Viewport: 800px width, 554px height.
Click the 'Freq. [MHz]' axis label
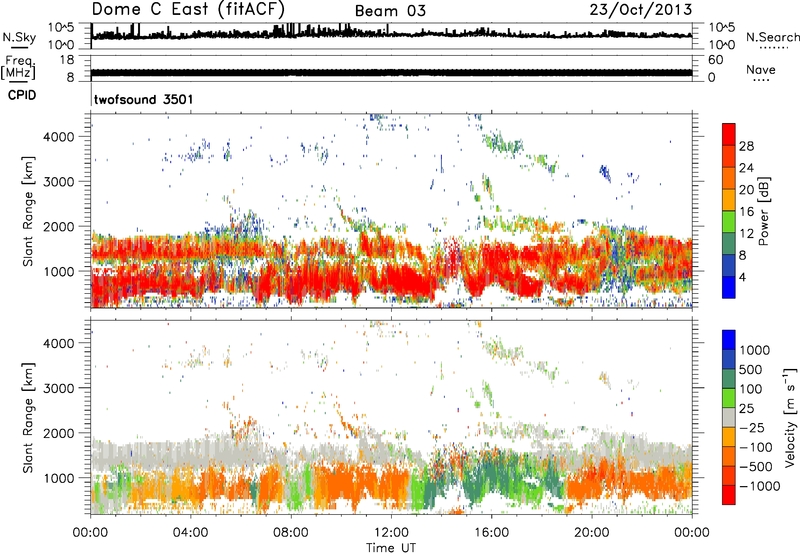tap(18, 67)
